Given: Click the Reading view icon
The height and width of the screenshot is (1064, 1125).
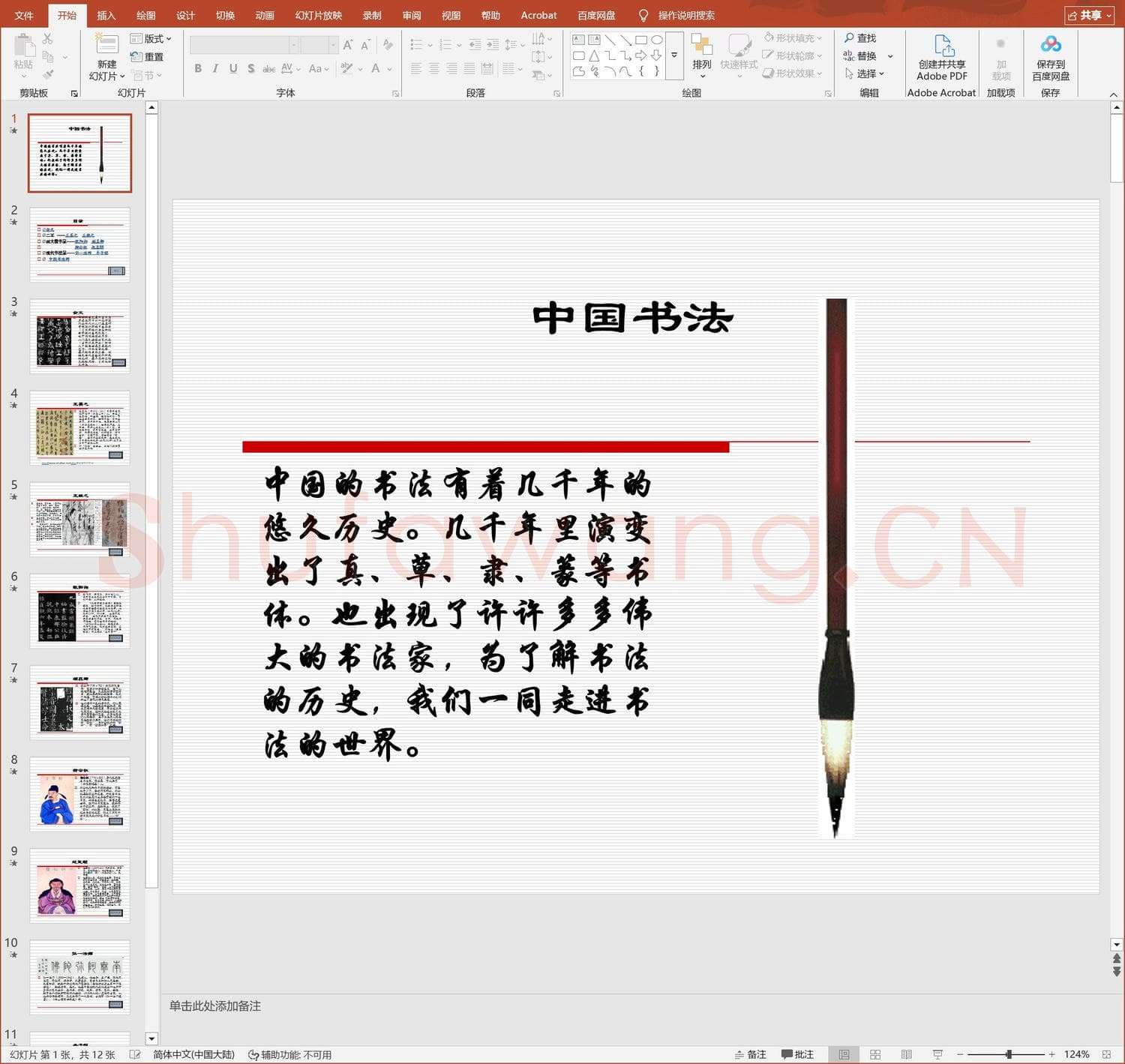Looking at the screenshot, I should pyautogui.click(x=907, y=1054).
